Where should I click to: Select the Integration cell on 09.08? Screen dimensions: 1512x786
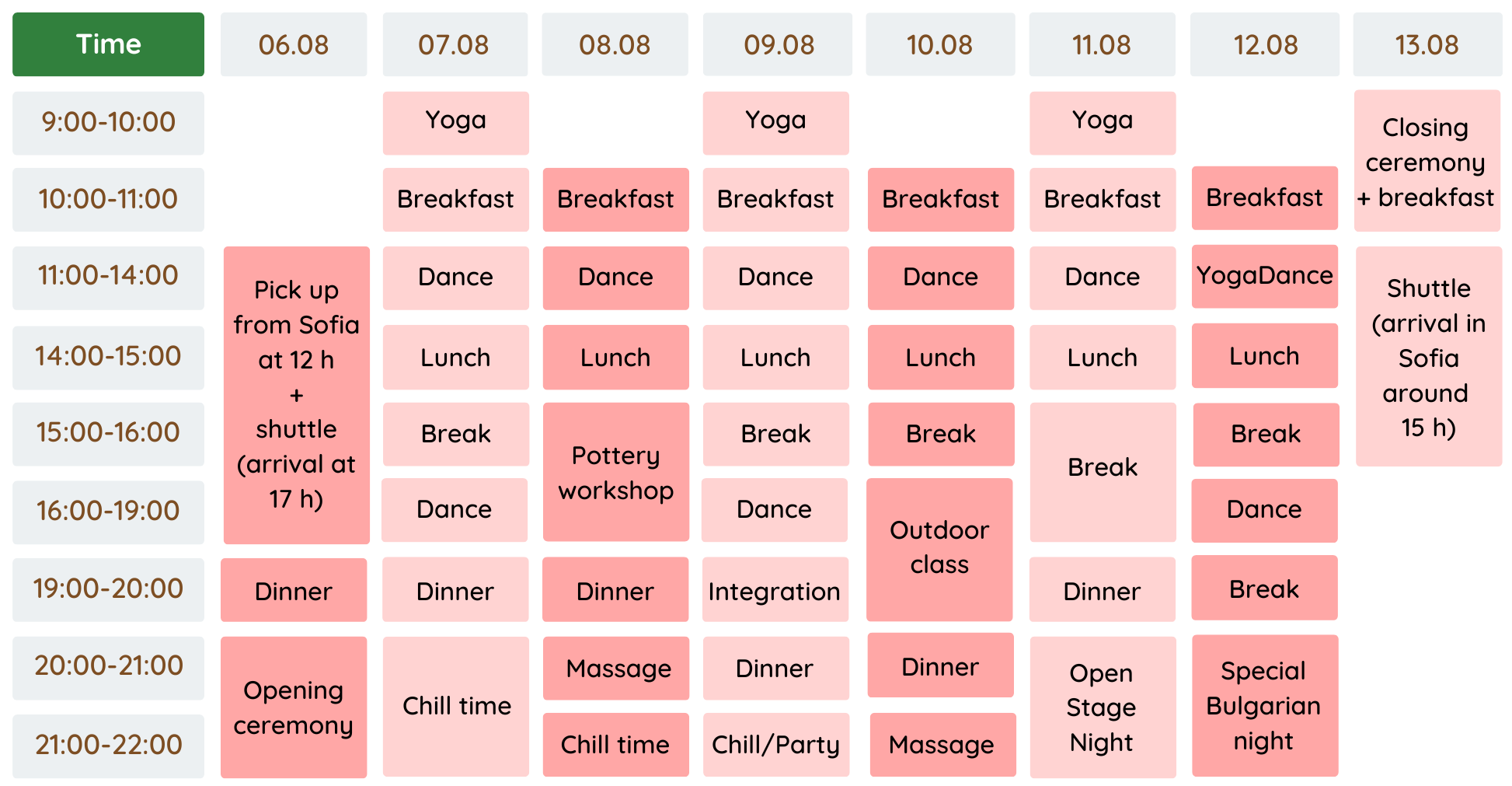tap(775, 590)
